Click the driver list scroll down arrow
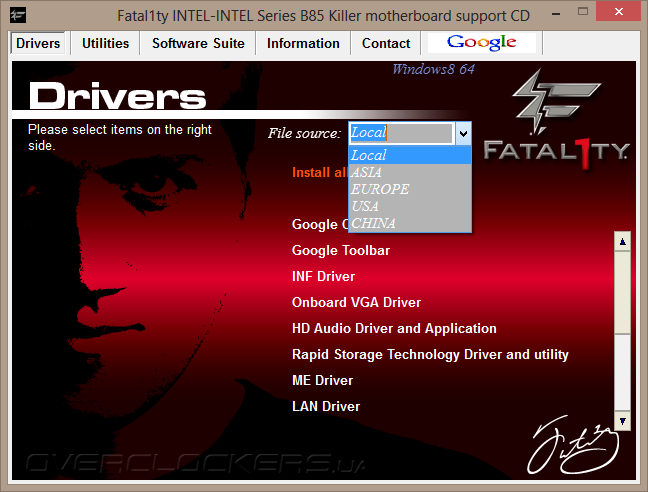The image size is (648, 492). pyautogui.click(x=622, y=421)
